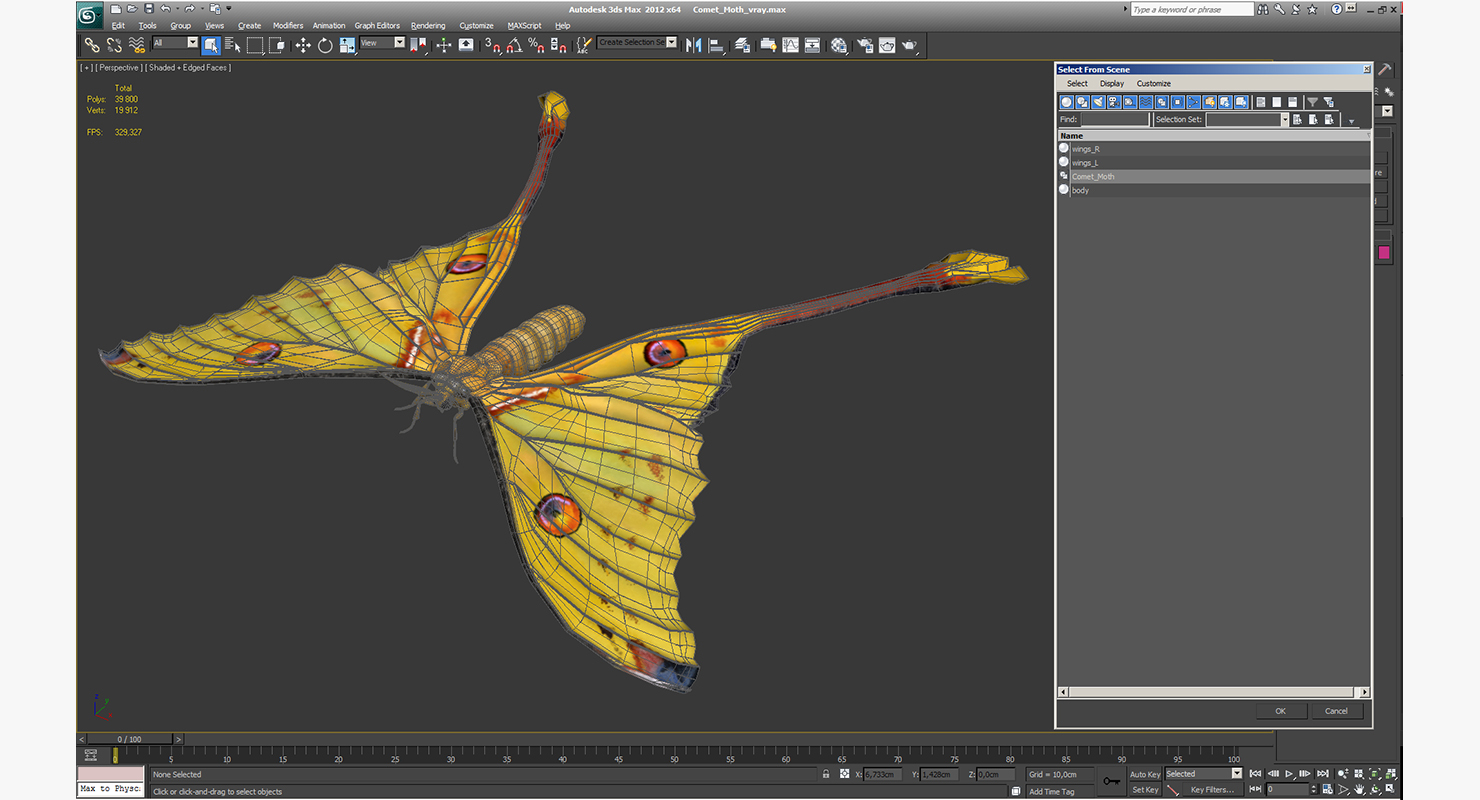Viewport: 1480px width, 800px height.
Task: Open Key Filters button
Action: (1211, 790)
